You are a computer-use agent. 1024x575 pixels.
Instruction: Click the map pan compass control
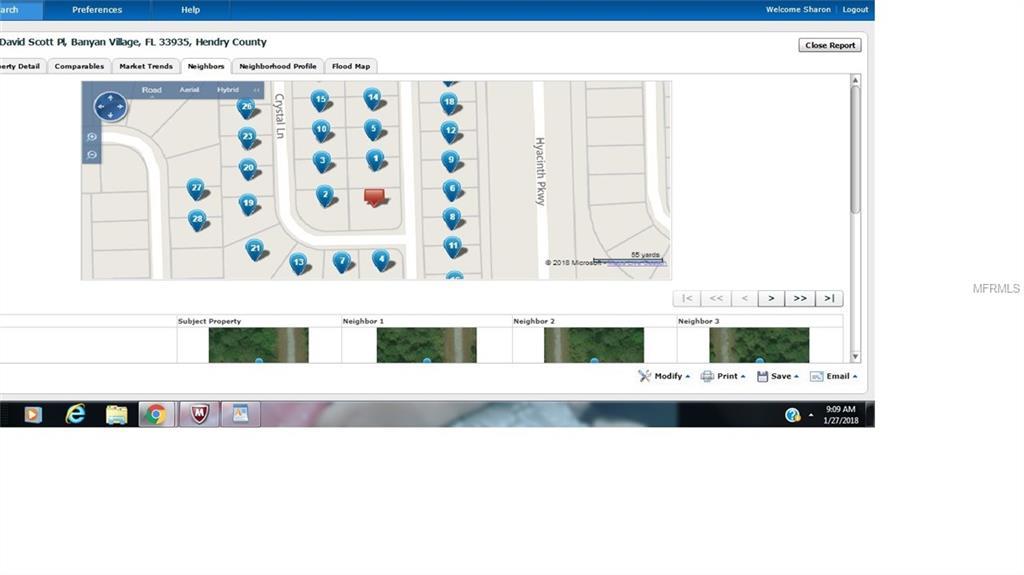(110, 107)
